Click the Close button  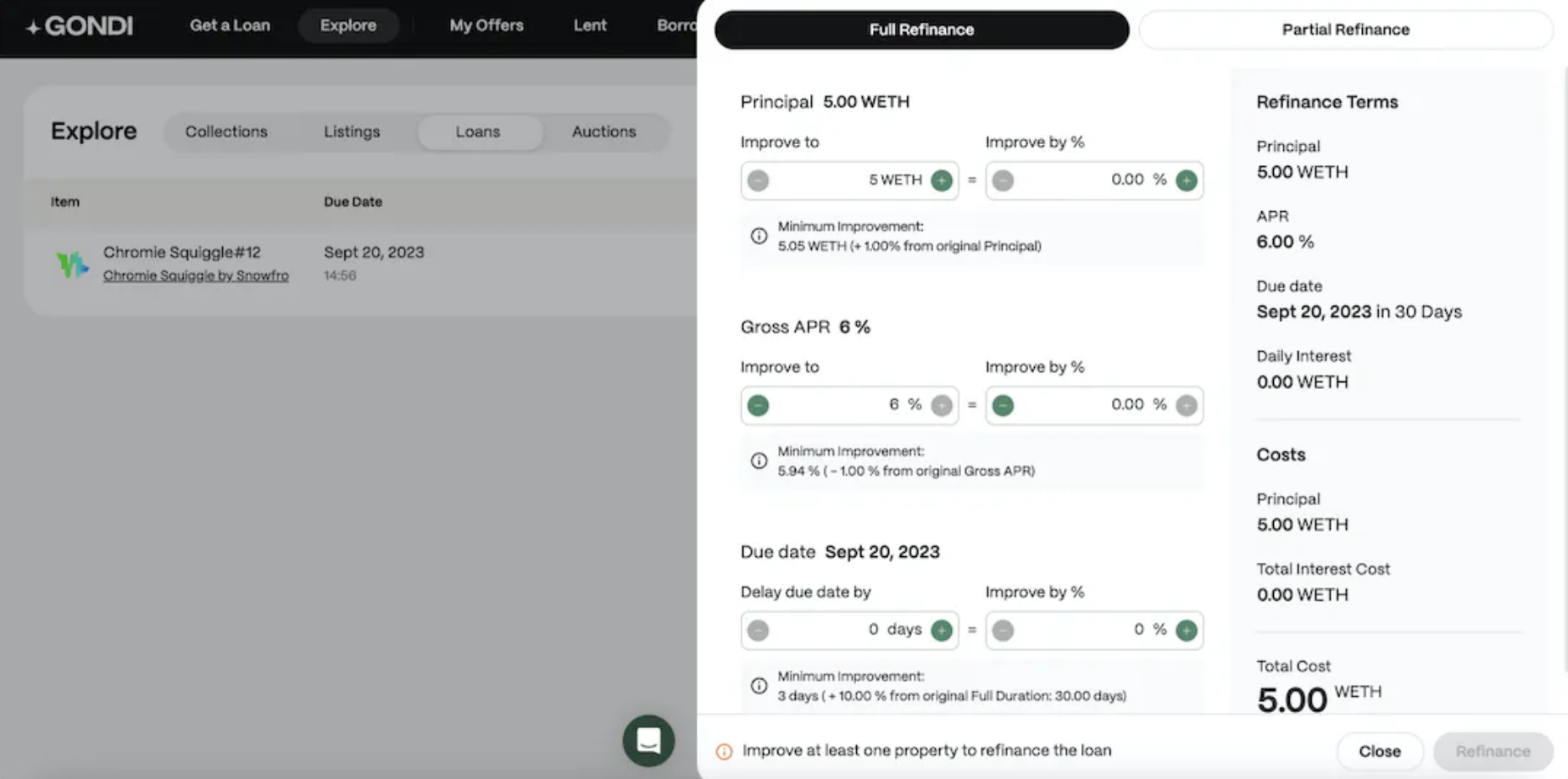point(1380,751)
